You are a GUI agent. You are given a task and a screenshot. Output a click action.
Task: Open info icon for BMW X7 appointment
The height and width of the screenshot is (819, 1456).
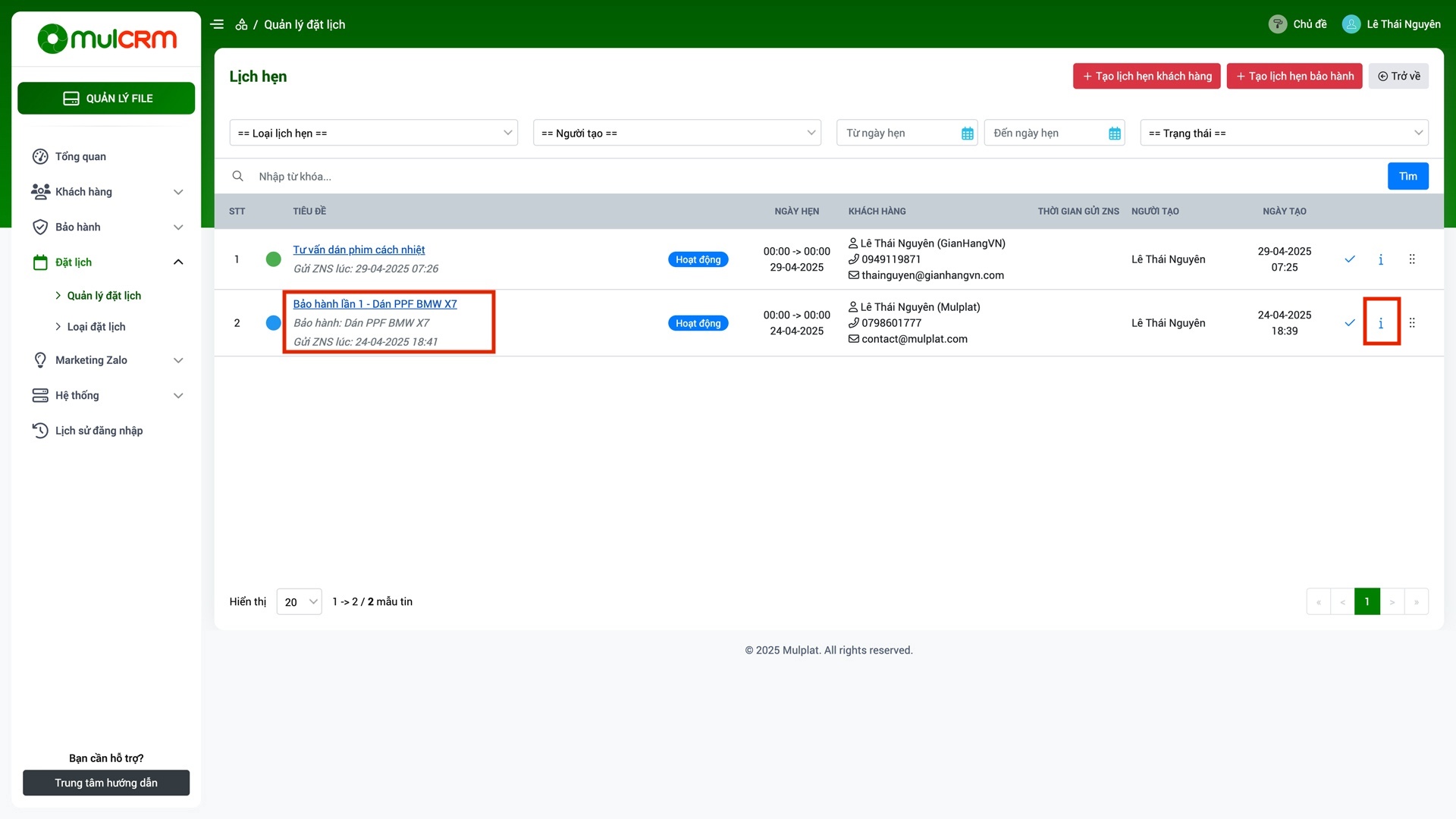pos(1380,323)
